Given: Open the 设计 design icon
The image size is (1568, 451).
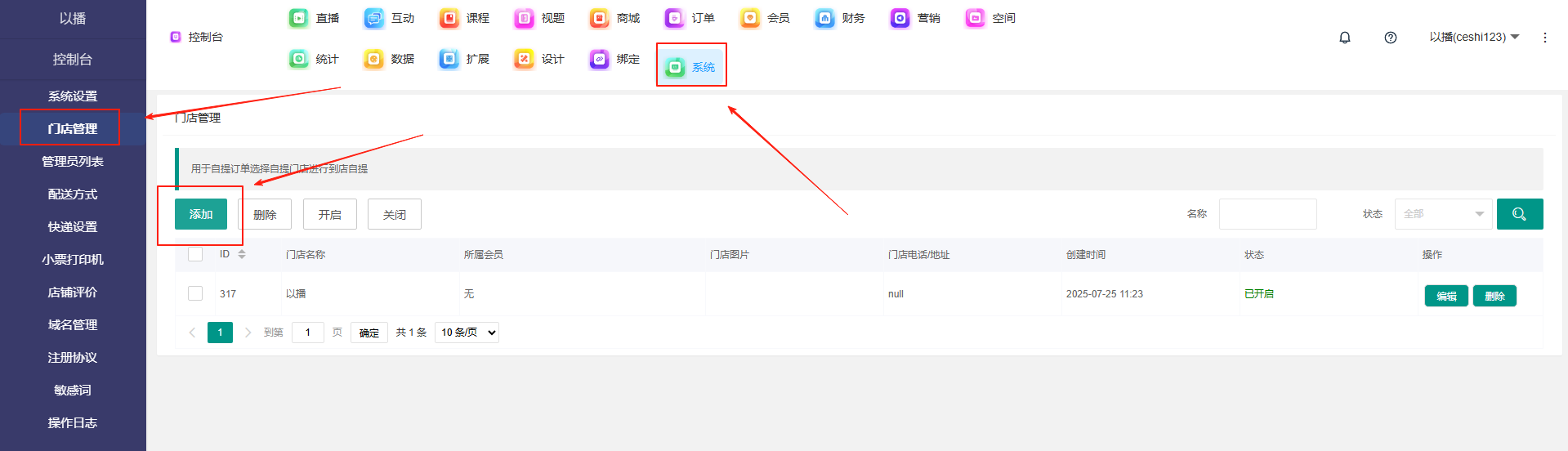Looking at the screenshot, I should 525,59.
